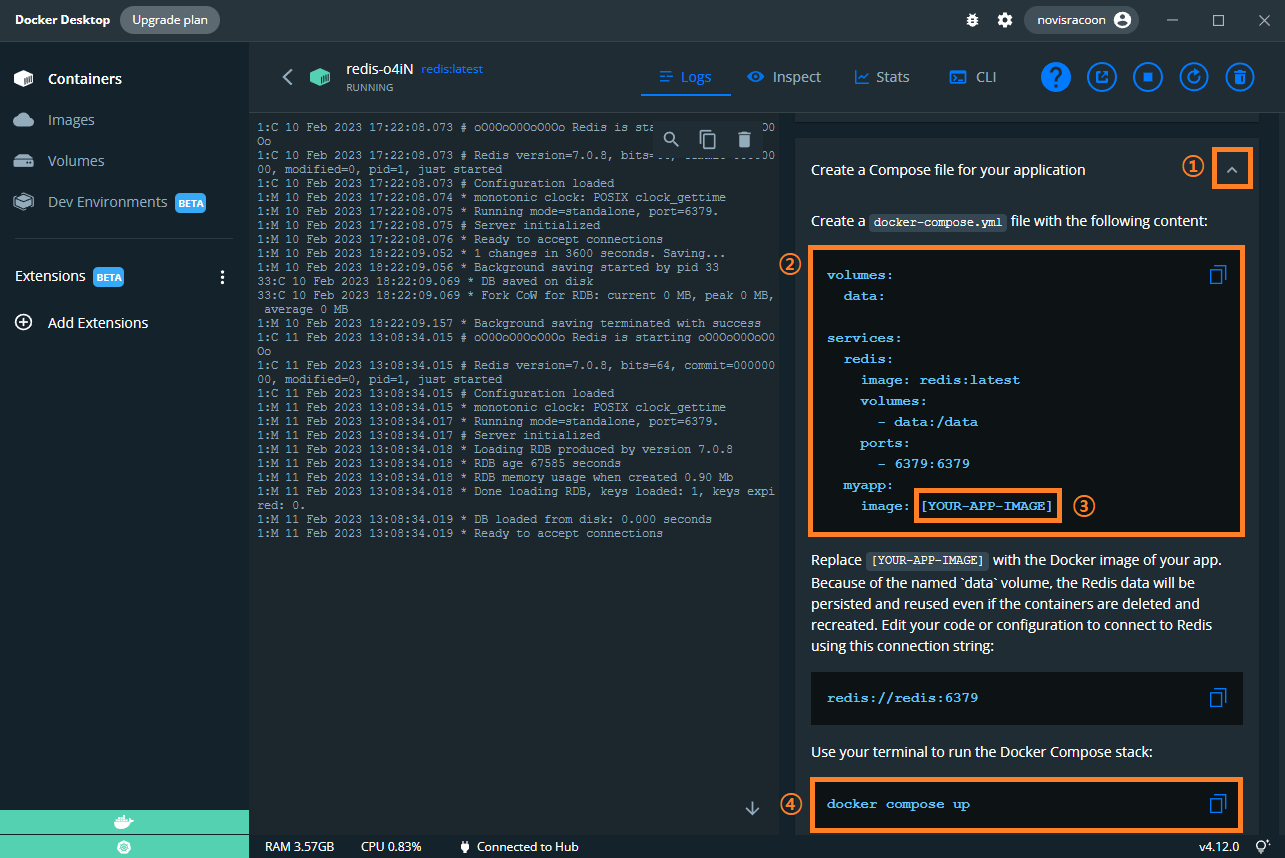Click the lightbulb feedback icon
Viewport: 1285px width, 858px height.
(1263, 847)
